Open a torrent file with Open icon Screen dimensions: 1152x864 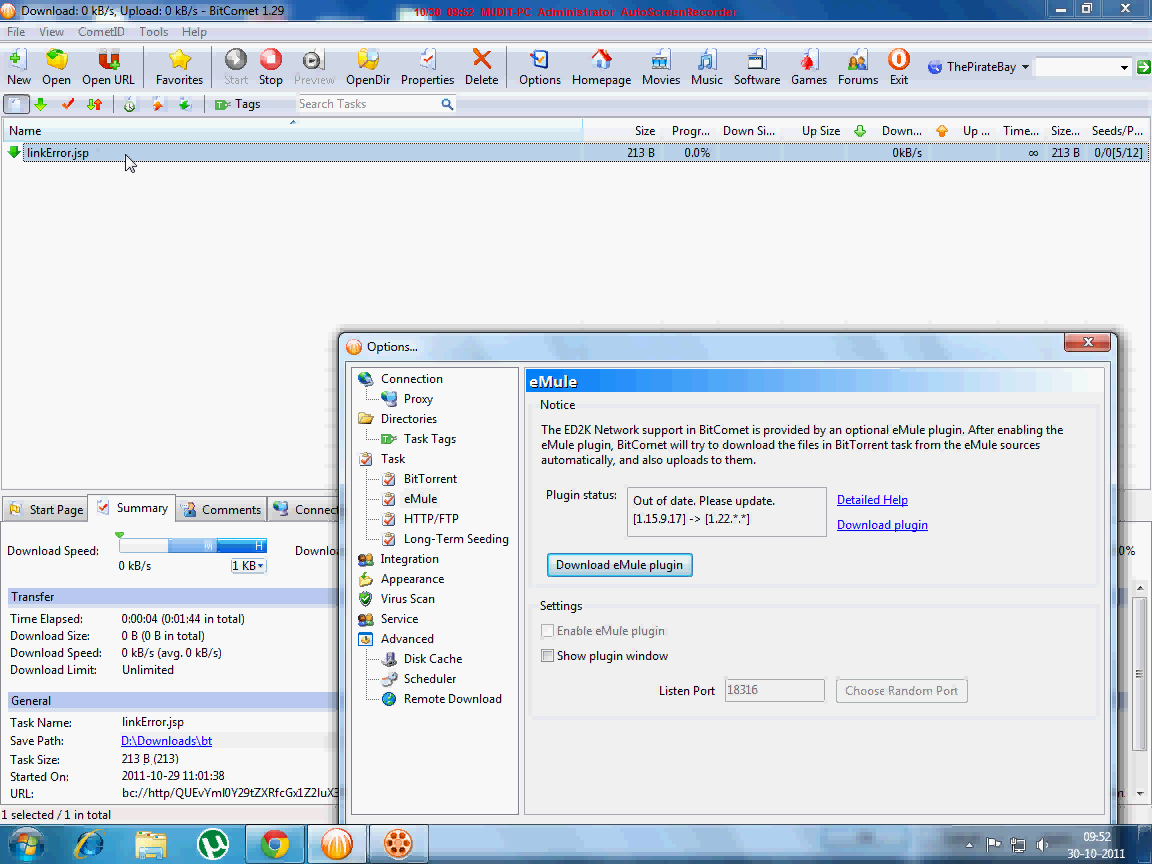[x=57, y=66]
